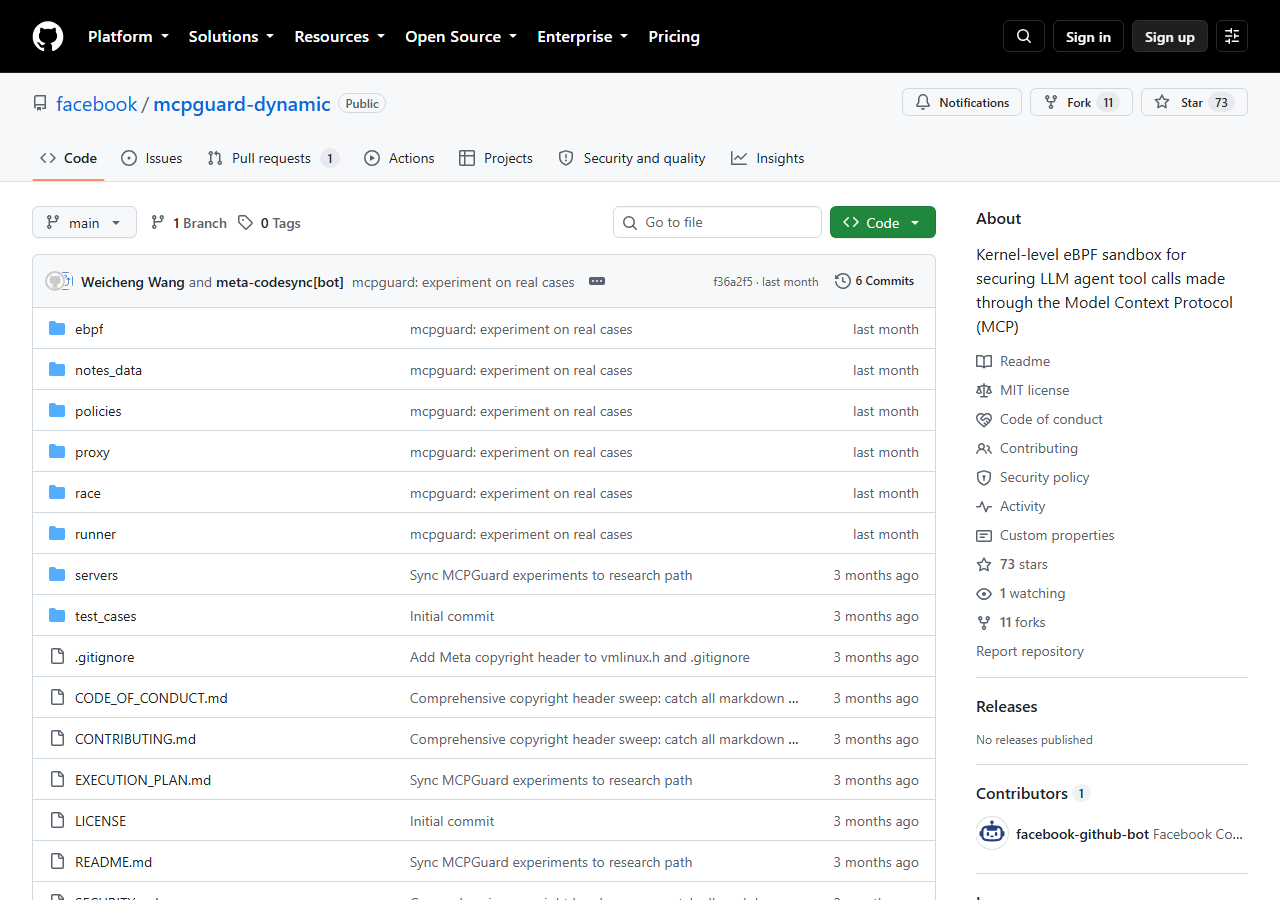Click the LICENSE file icon

(x=57, y=821)
